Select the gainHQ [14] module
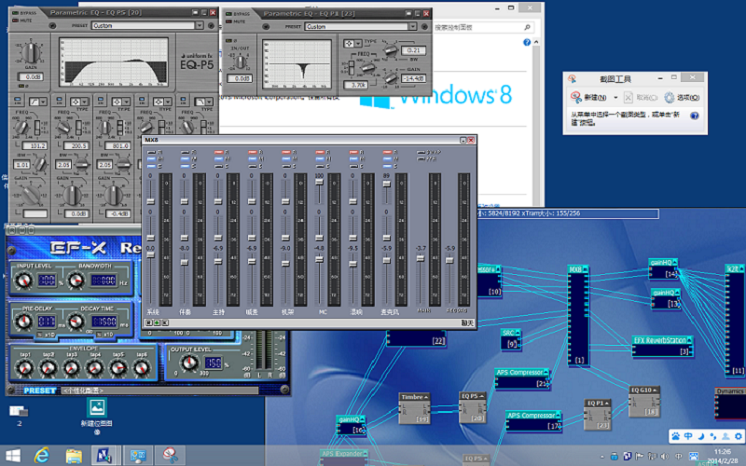This screenshot has width=746, height=466. (x=663, y=269)
